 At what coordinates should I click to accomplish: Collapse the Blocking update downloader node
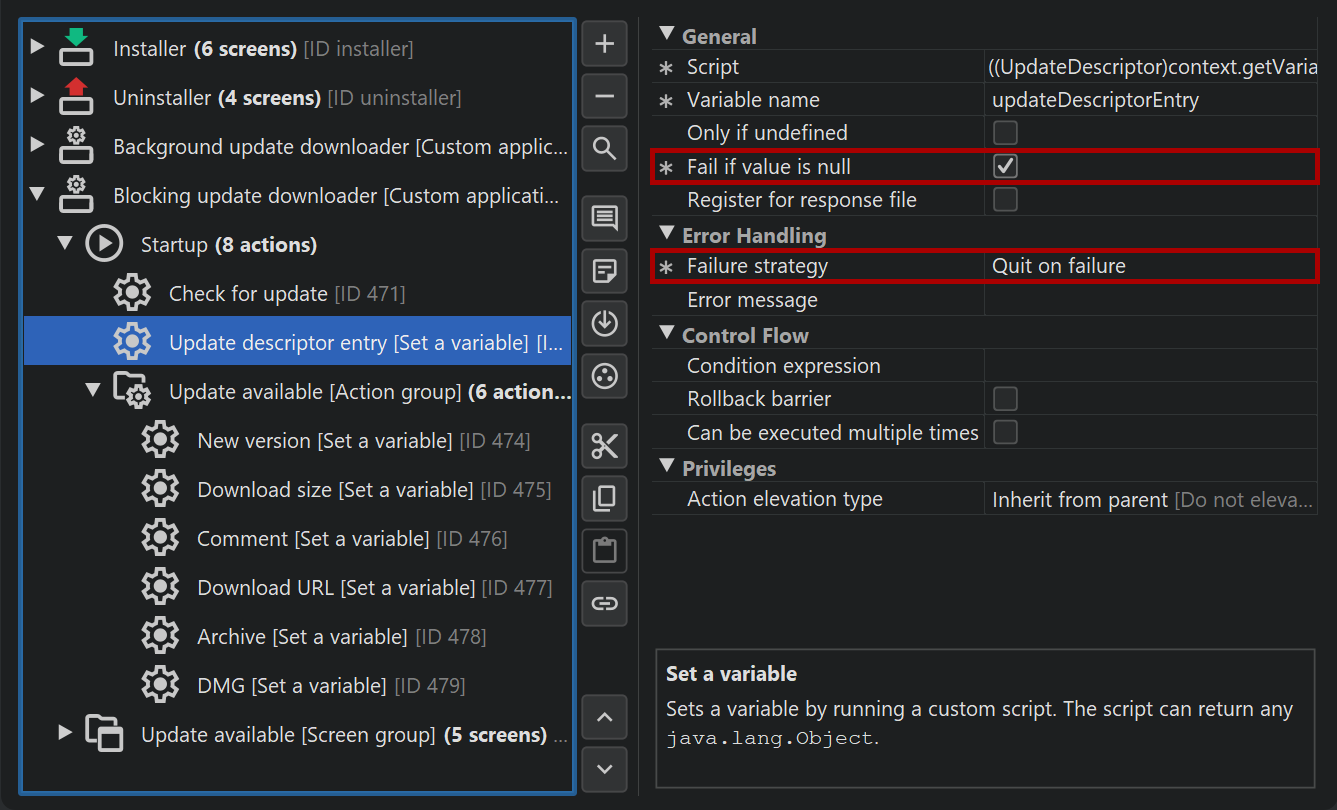37,195
